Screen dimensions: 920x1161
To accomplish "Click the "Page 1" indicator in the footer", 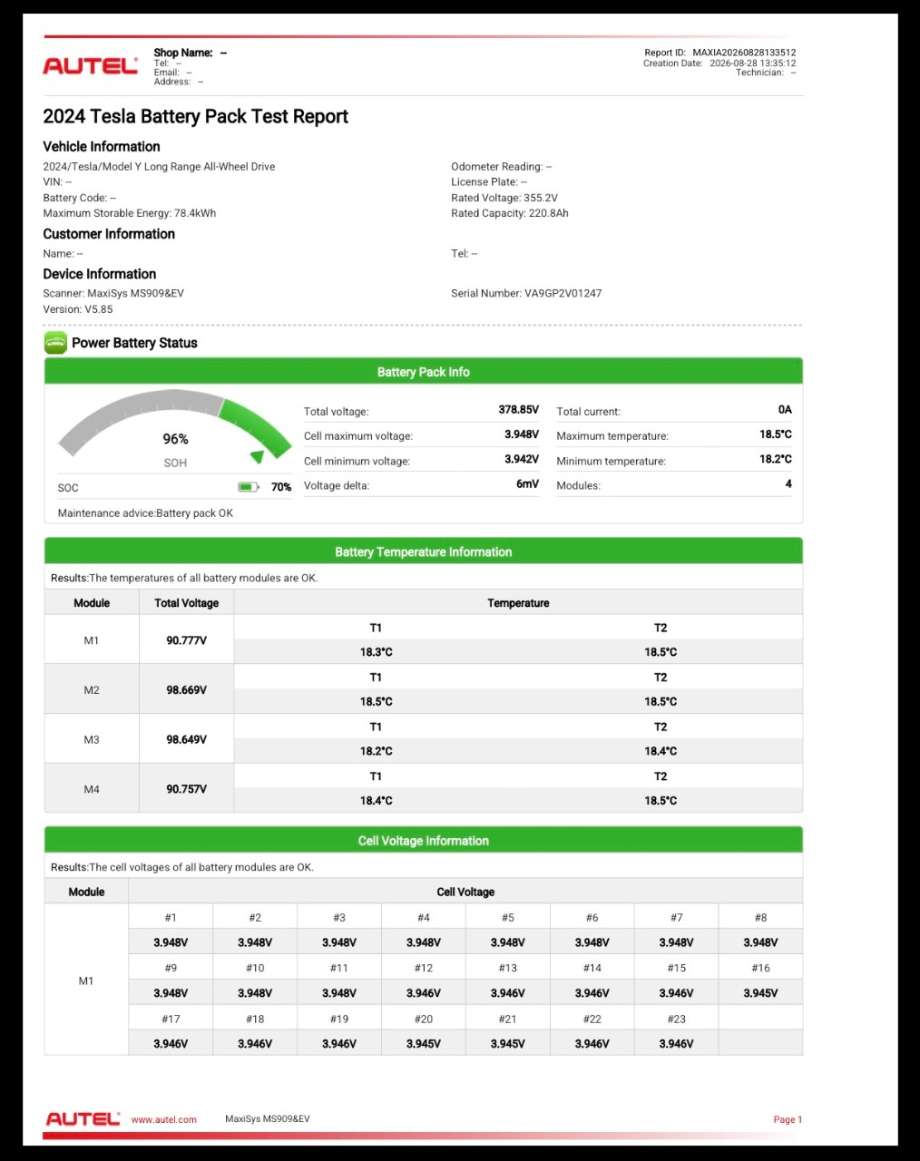I will pos(788,1120).
